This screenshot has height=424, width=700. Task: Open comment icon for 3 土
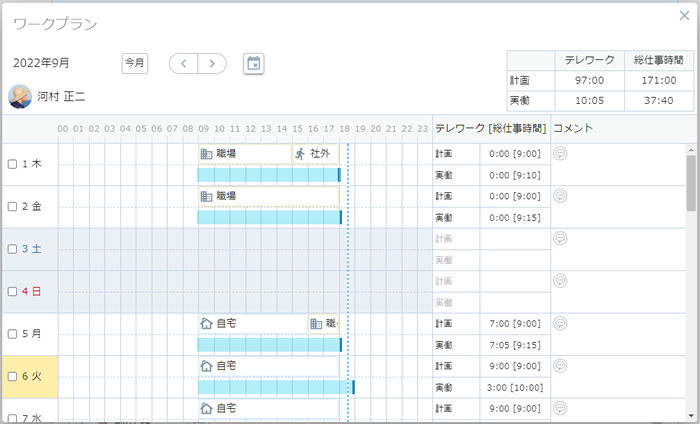560,238
